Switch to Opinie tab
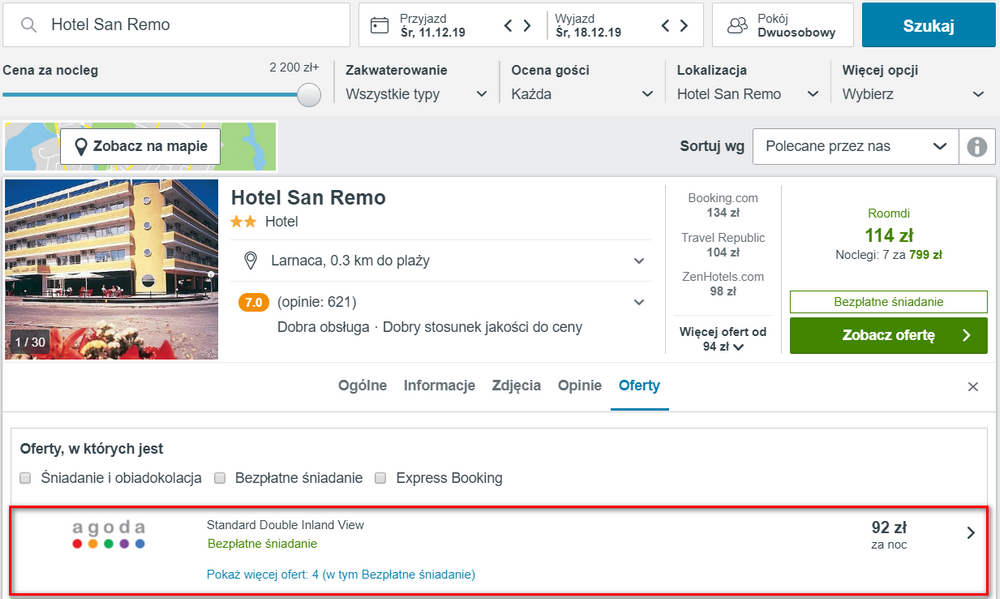1000x599 pixels. 580,385
